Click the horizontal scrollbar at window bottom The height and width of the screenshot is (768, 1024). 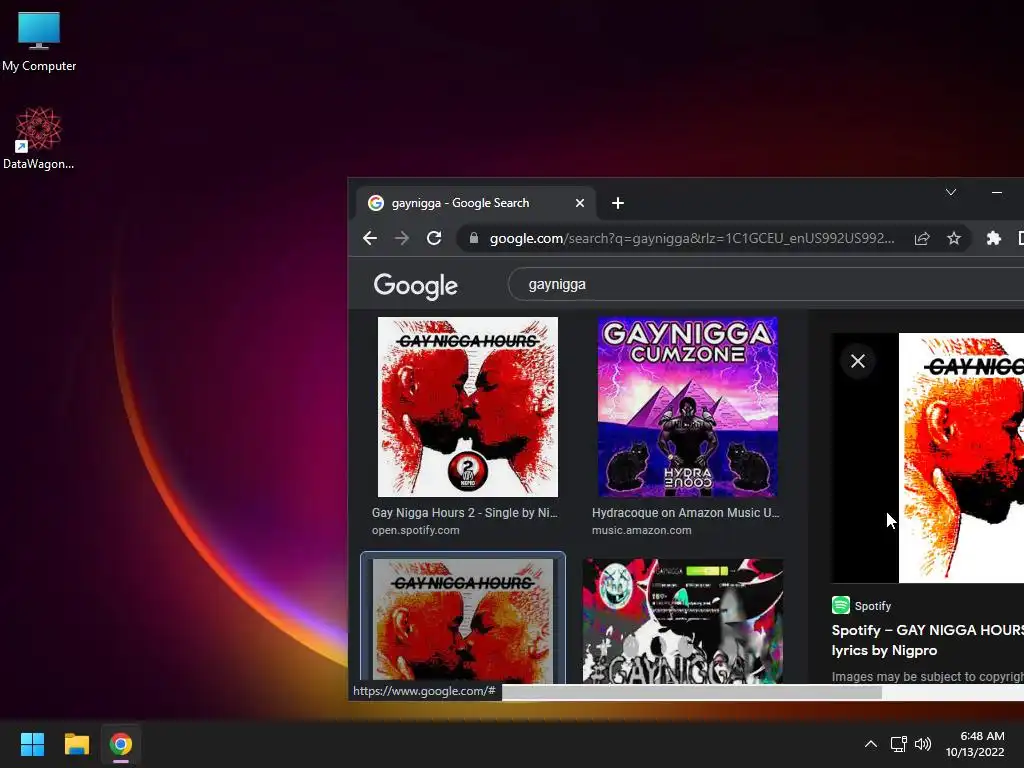tap(692, 692)
